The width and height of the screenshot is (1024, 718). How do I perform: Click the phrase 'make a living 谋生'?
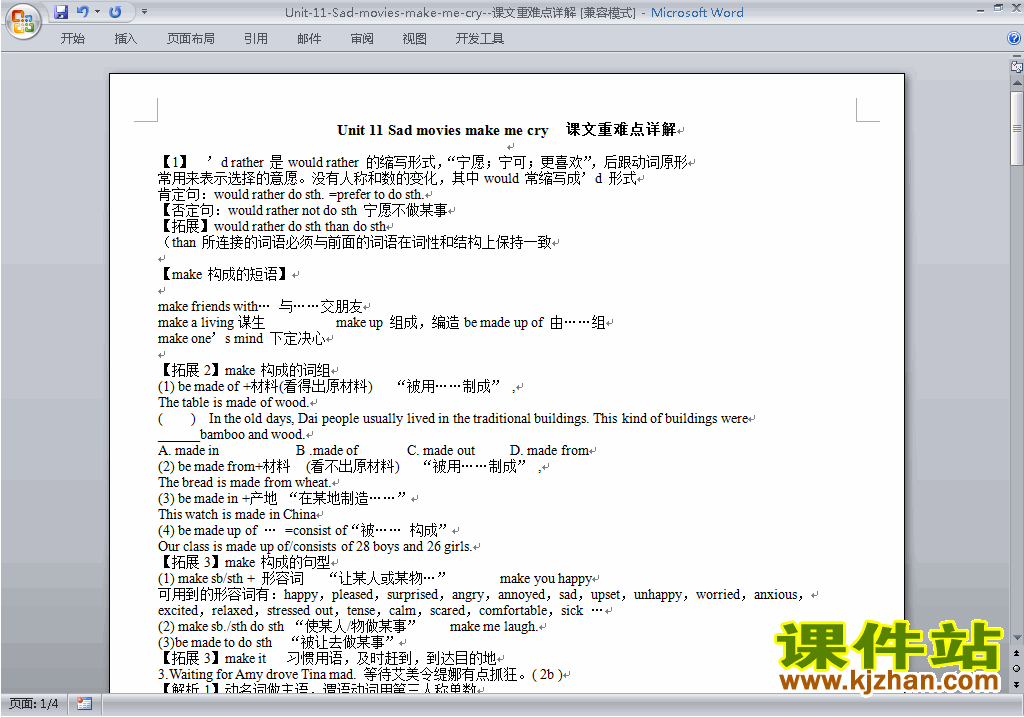212,322
